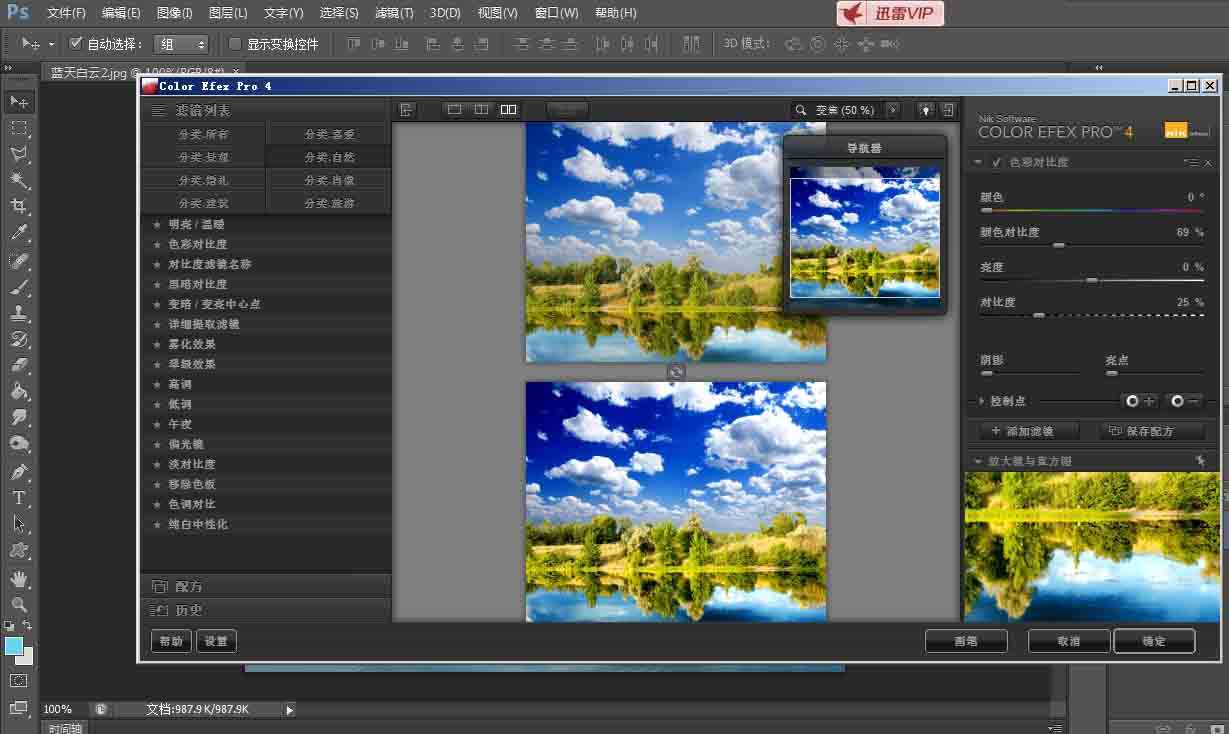Open the 组 auto-select dropdown
The width and height of the screenshot is (1229, 734).
(181, 44)
